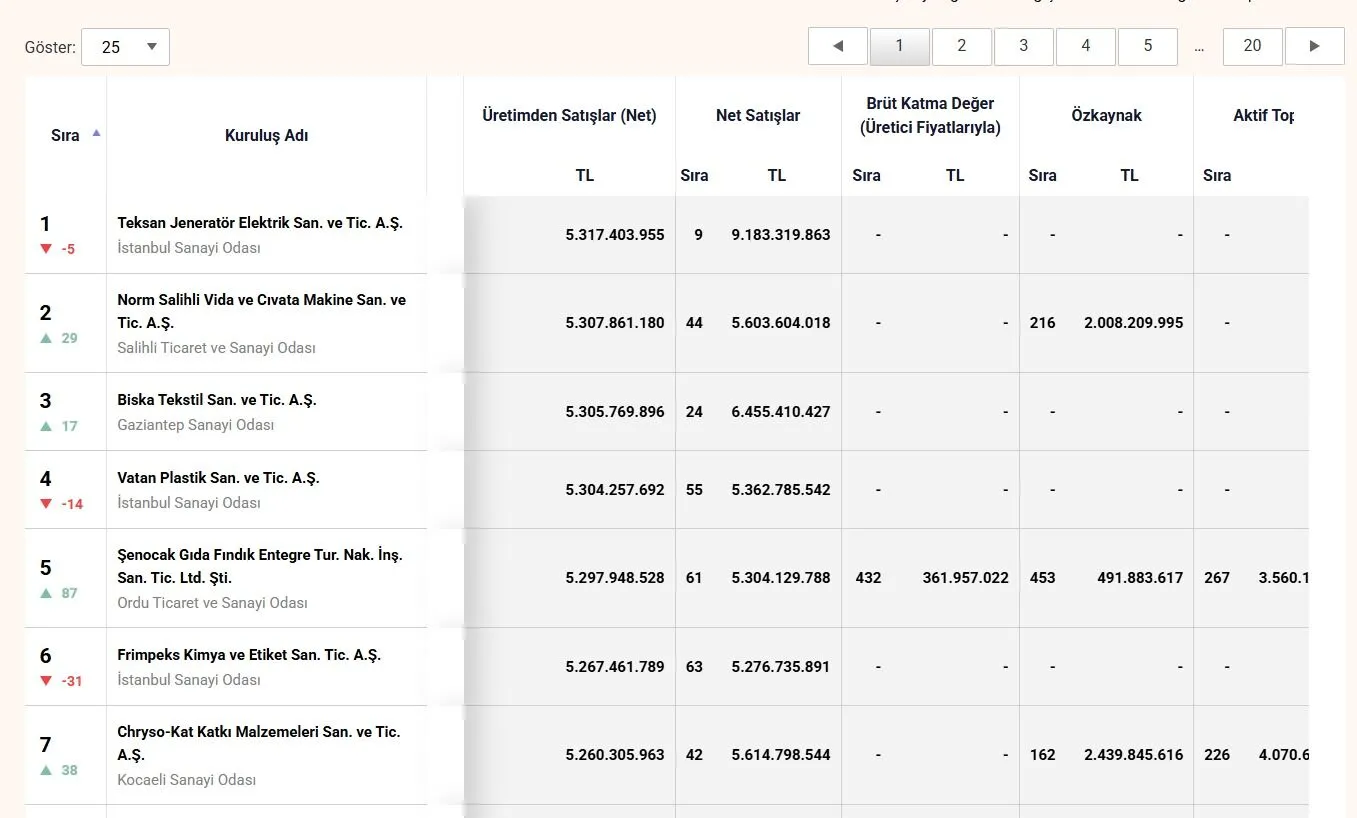Go to page 3

click(1024, 46)
